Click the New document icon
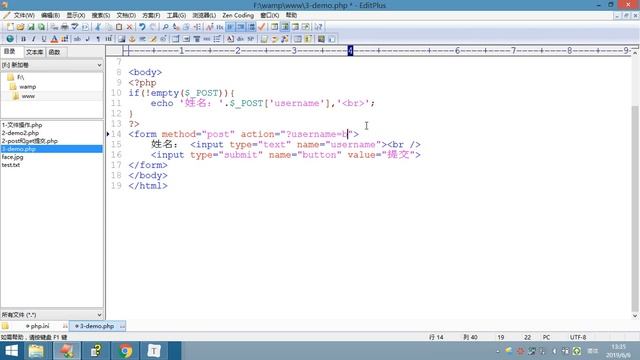This screenshot has width=640, height=360. pos(10,27)
